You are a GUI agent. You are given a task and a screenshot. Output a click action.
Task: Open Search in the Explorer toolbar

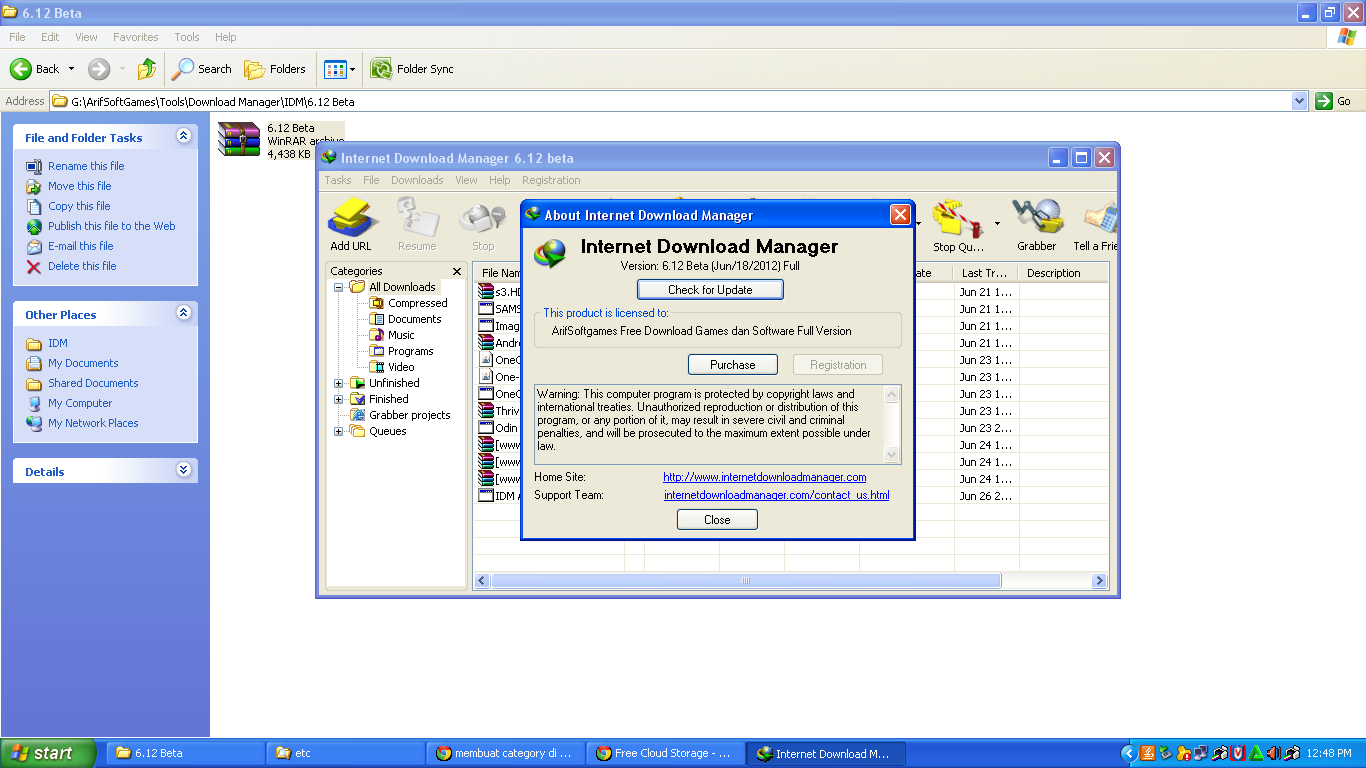tap(202, 69)
